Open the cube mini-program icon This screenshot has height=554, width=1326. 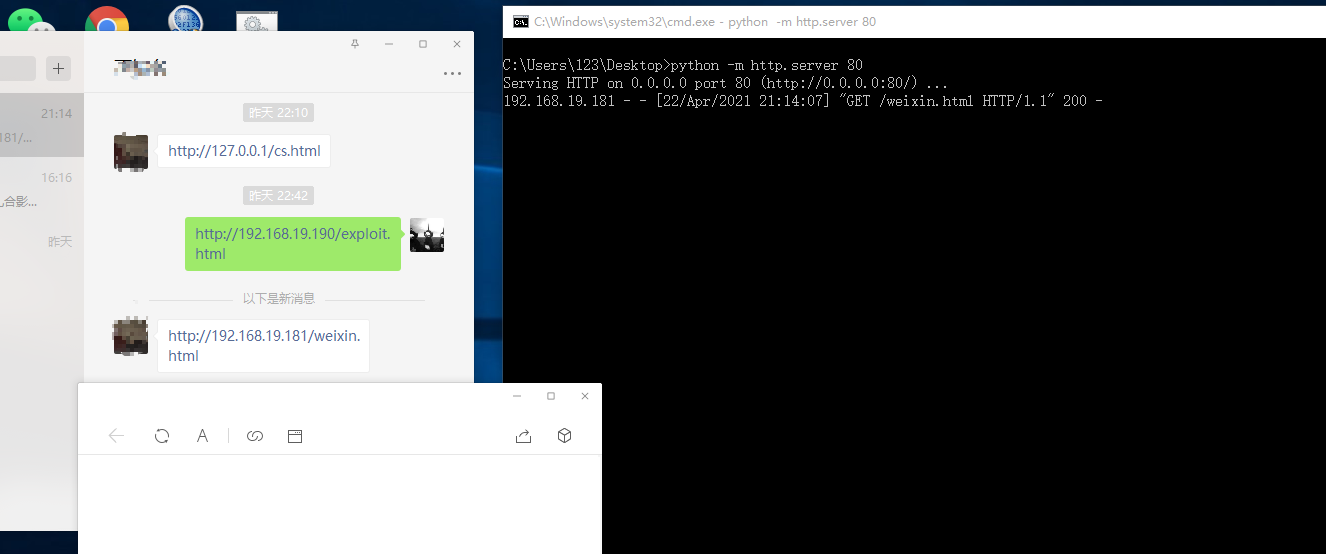(565, 436)
